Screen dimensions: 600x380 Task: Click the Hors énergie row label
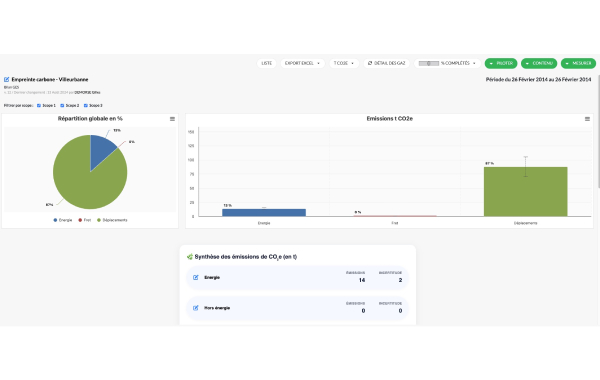[217, 308]
